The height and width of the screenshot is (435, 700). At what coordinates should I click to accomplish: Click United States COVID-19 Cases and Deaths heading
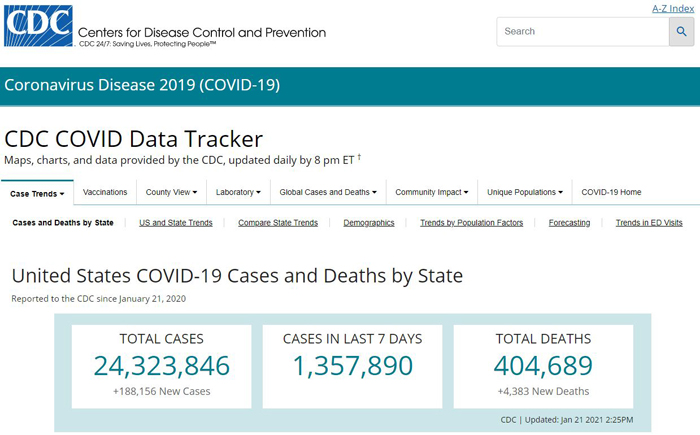238,276
